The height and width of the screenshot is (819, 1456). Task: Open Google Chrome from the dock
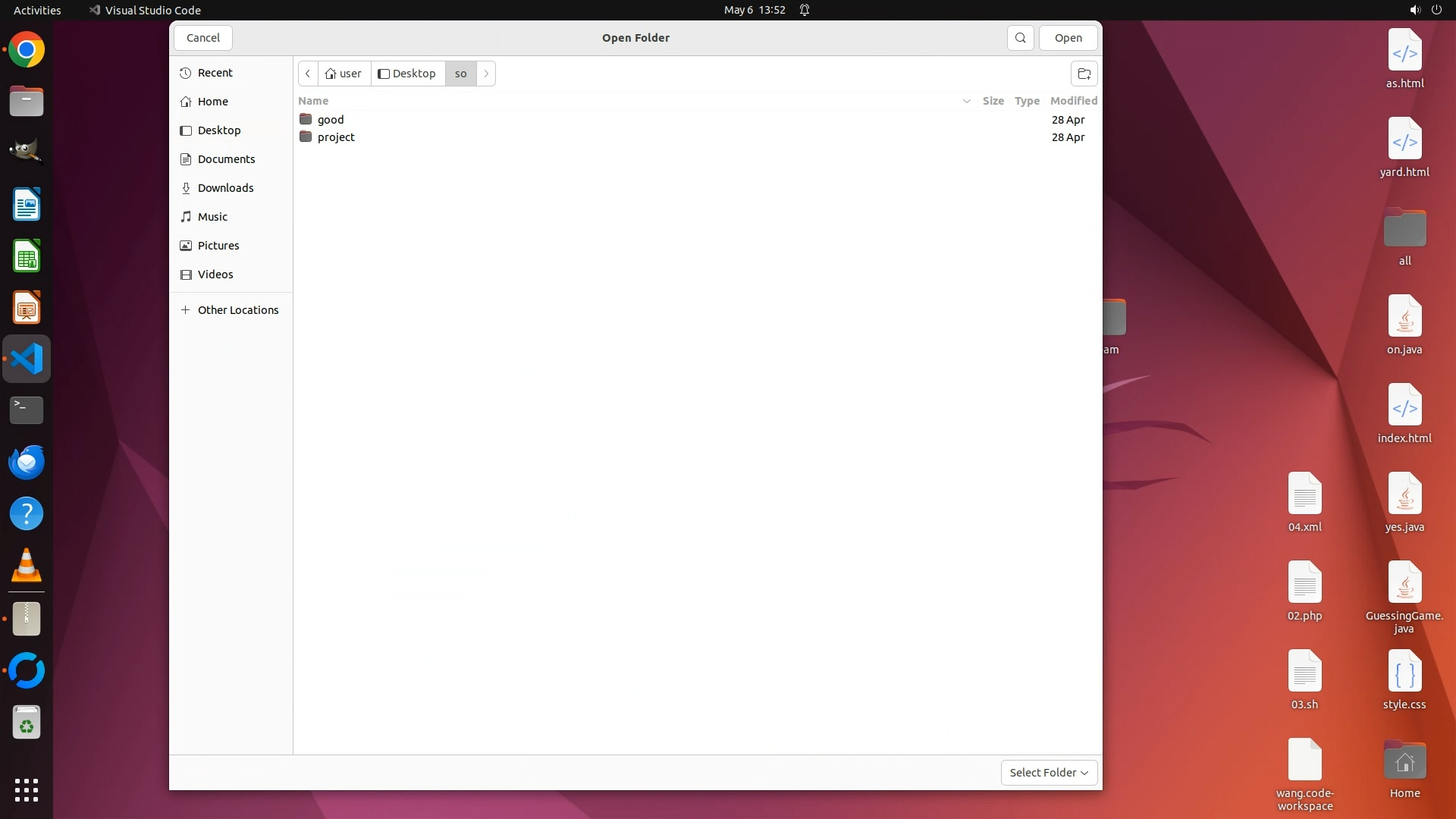click(27, 50)
